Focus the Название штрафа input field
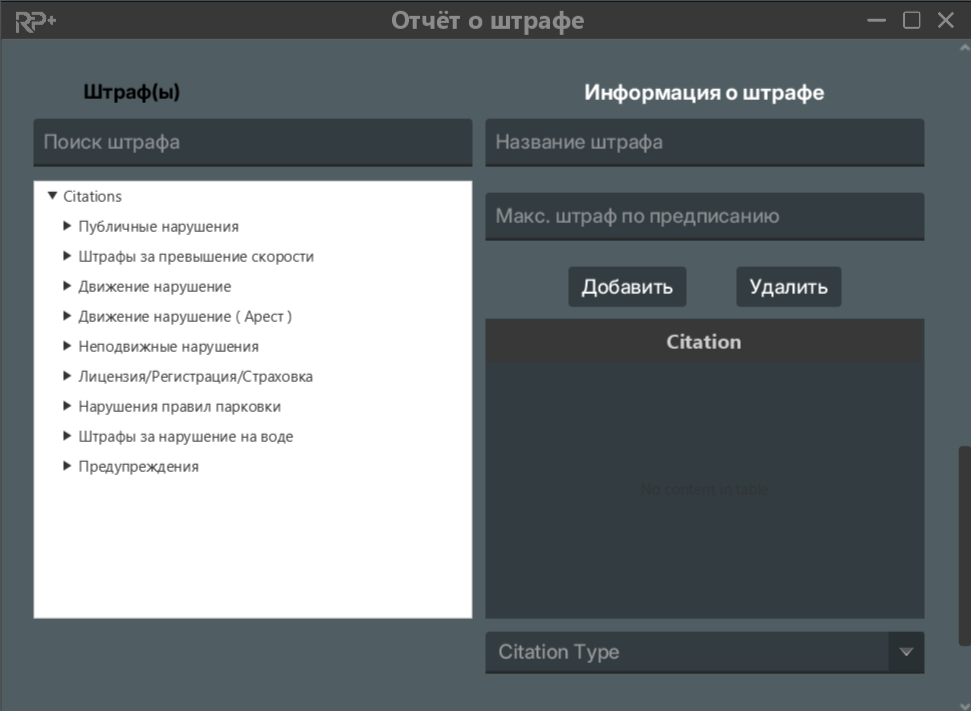The height and width of the screenshot is (711, 971). 704,142
